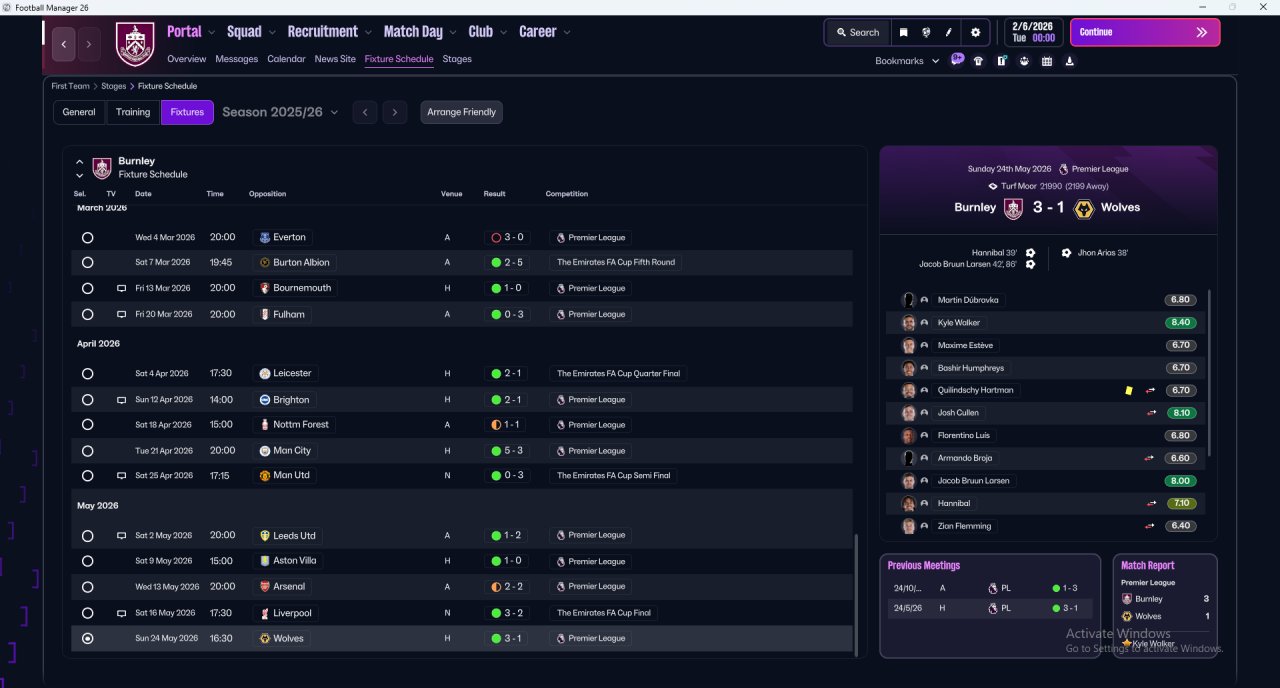This screenshot has height=688, width=1280.
Task: Switch to the Messages tab
Action: pos(237,59)
